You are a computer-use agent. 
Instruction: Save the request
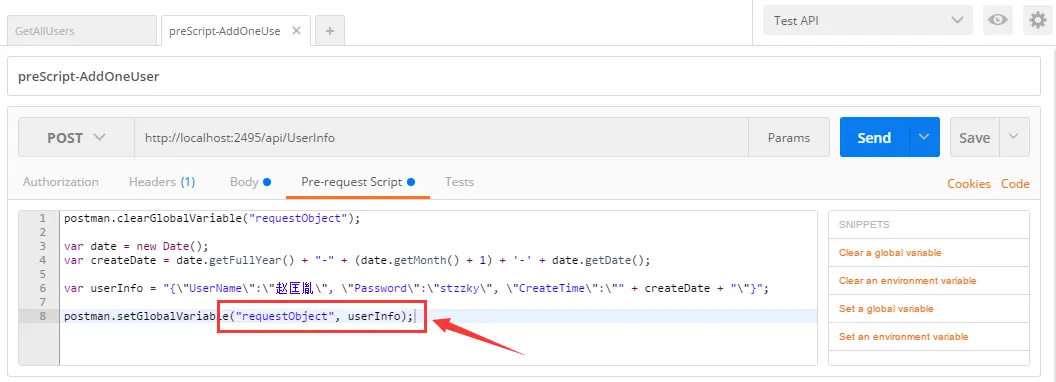[975, 137]
